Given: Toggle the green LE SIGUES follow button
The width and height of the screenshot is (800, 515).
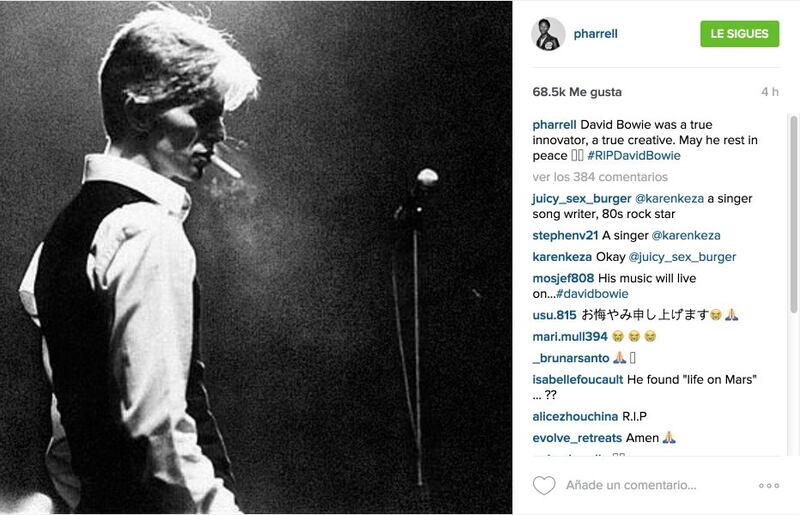Looking at the screenshot, I should coord(739,34).
